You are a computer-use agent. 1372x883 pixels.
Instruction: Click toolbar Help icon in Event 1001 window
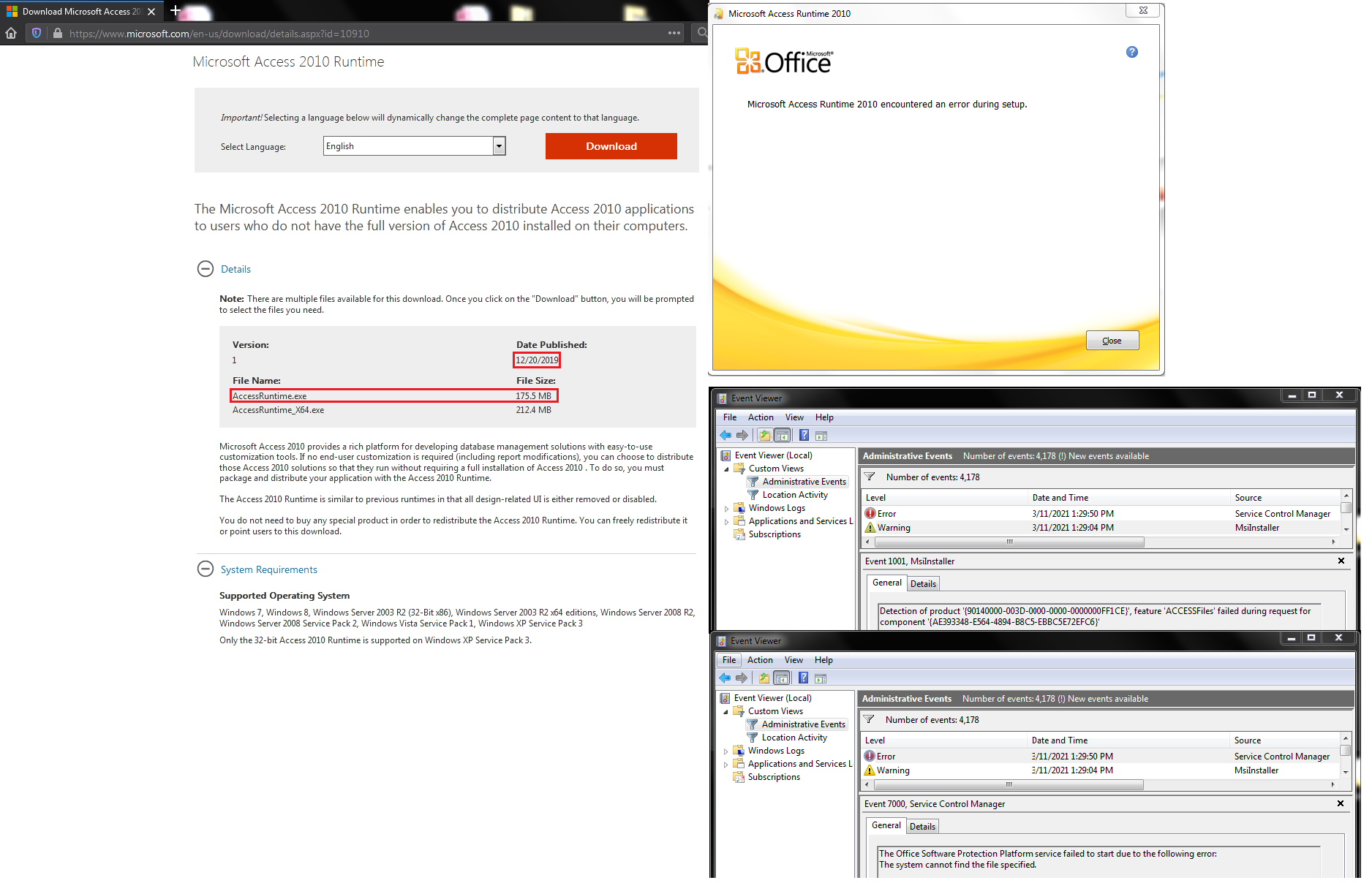(x=804, y=436)
